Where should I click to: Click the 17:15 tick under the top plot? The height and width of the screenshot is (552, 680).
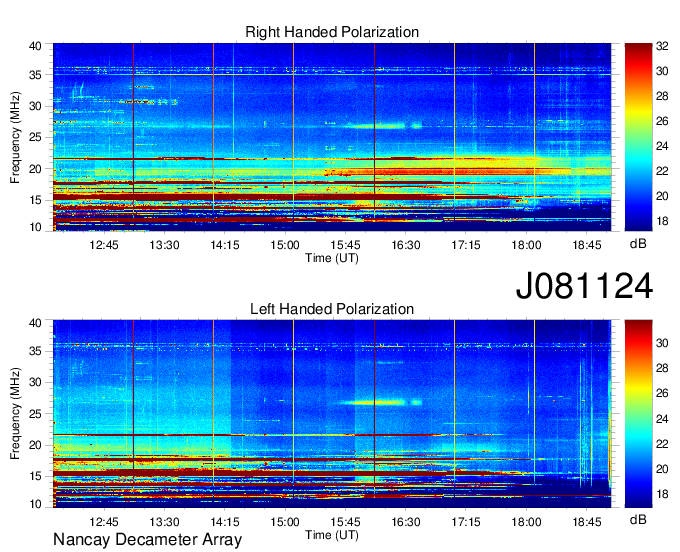[466, 245]
